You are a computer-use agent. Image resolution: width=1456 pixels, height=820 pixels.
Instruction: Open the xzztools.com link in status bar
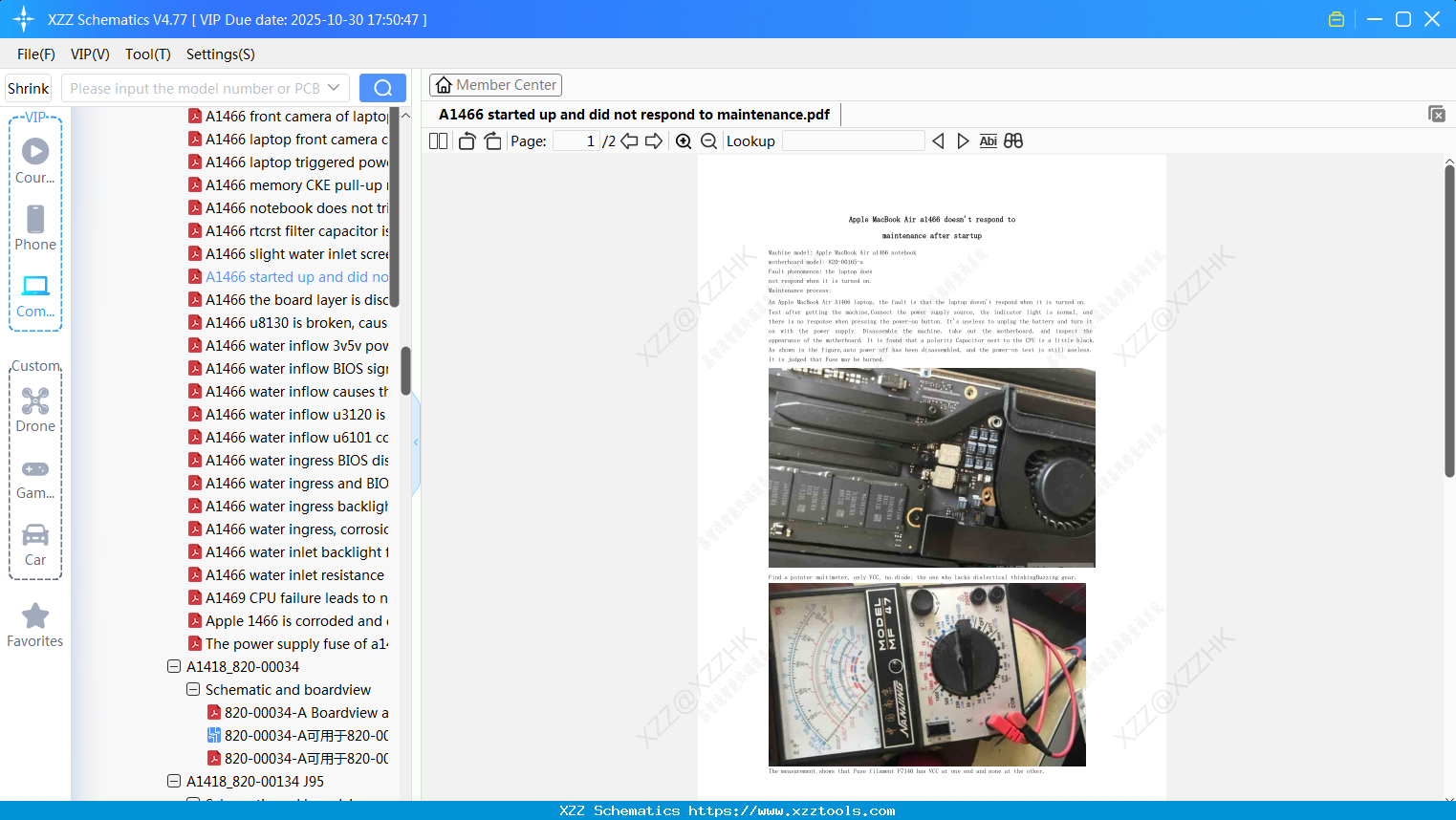click(x=792, y=810)
